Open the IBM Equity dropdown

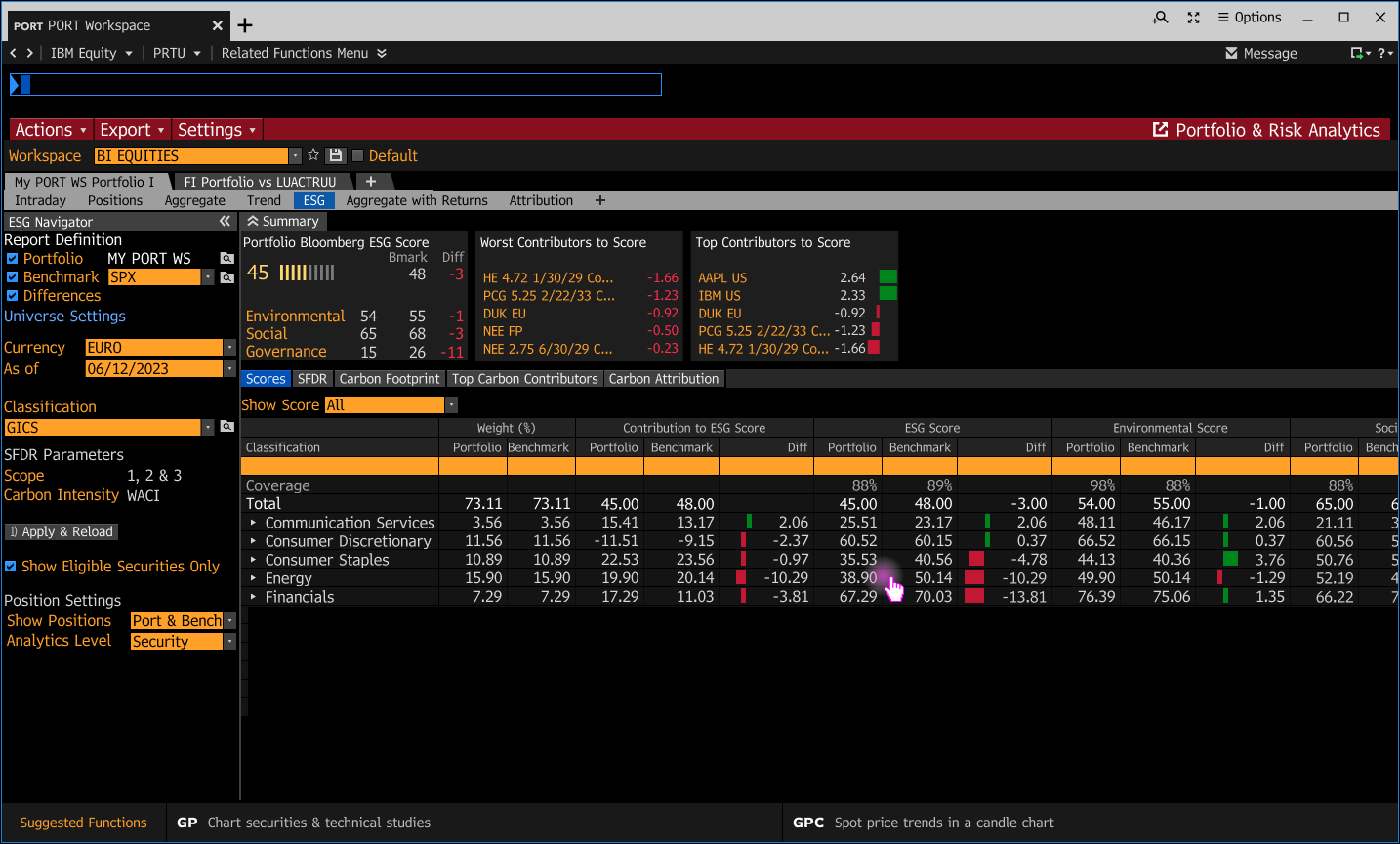[x=91, y=53]
